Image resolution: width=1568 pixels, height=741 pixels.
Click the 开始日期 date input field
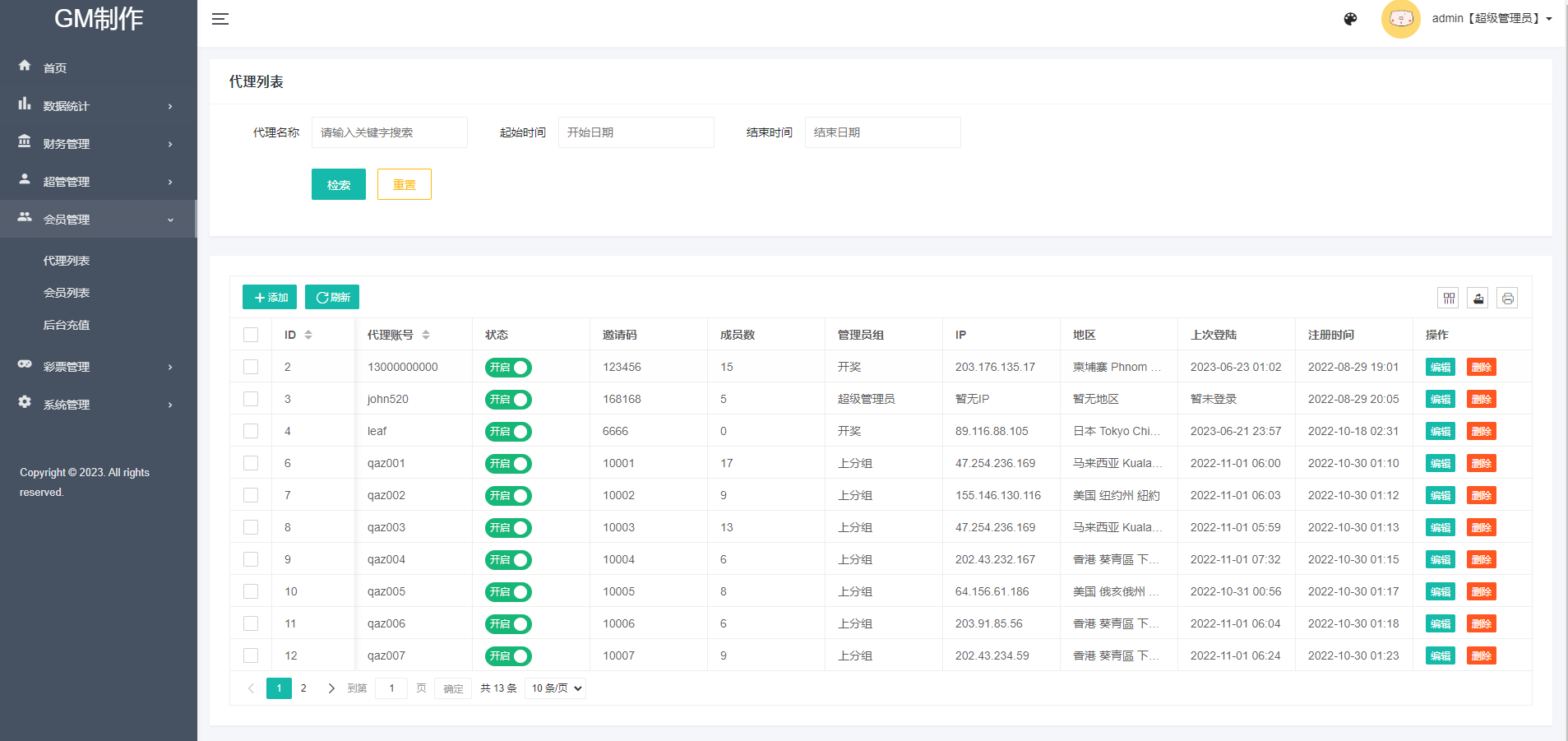pos(636,132)
